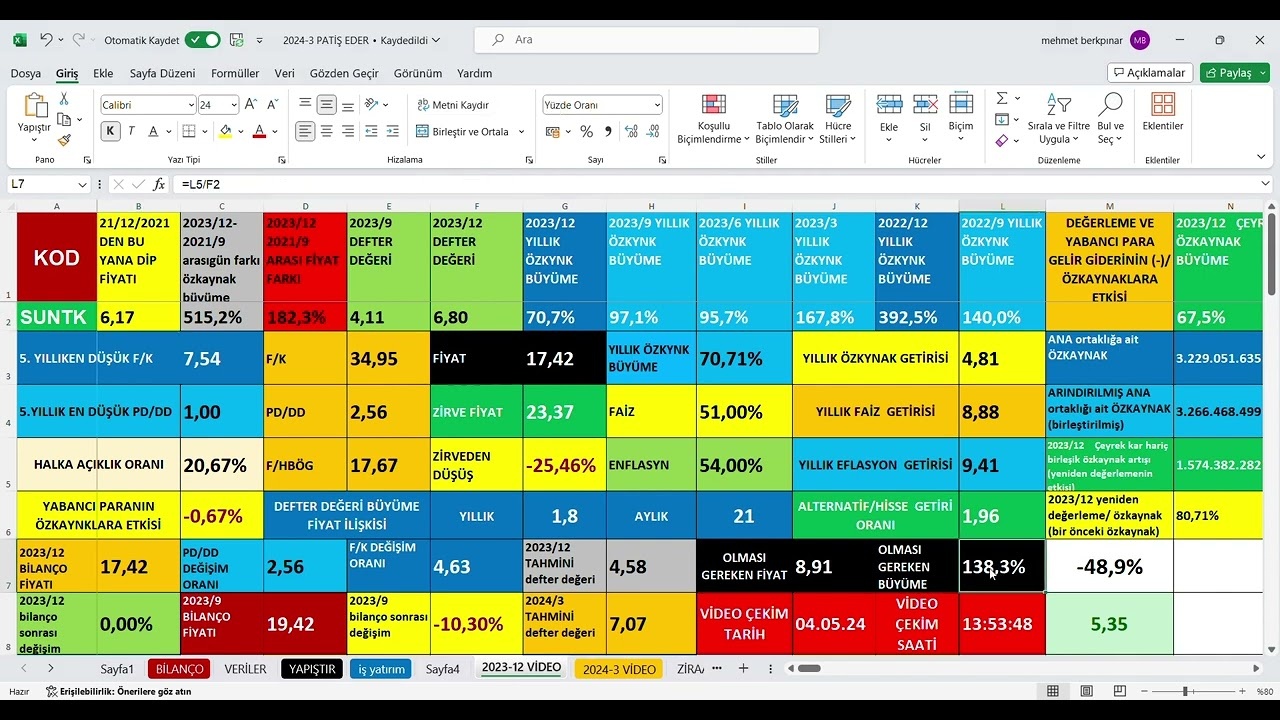Screen dimensions: 1280x720
Task: Toggle Bold (K) formatting
Action: 110,131
